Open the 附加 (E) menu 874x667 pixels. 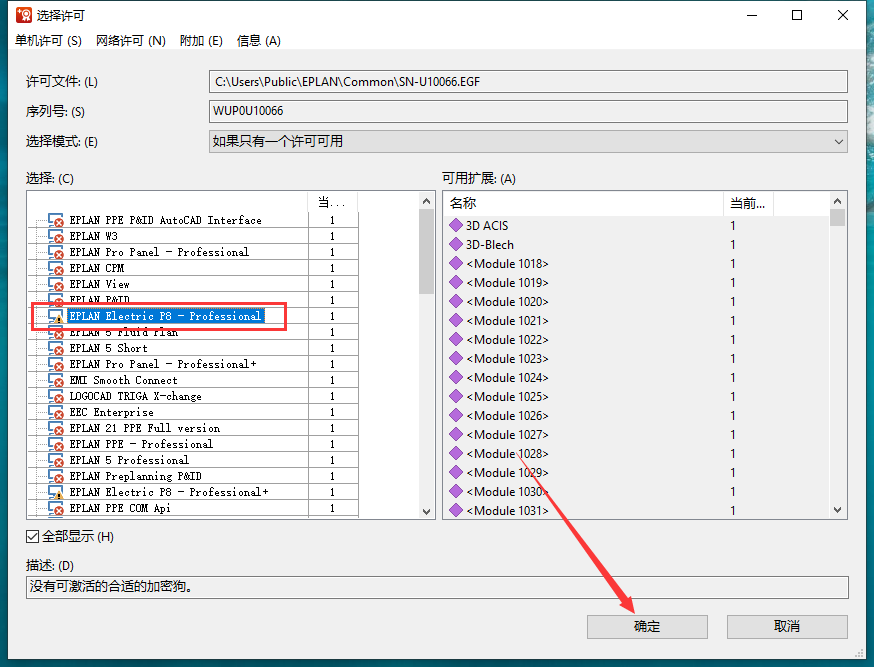point(201,41)
